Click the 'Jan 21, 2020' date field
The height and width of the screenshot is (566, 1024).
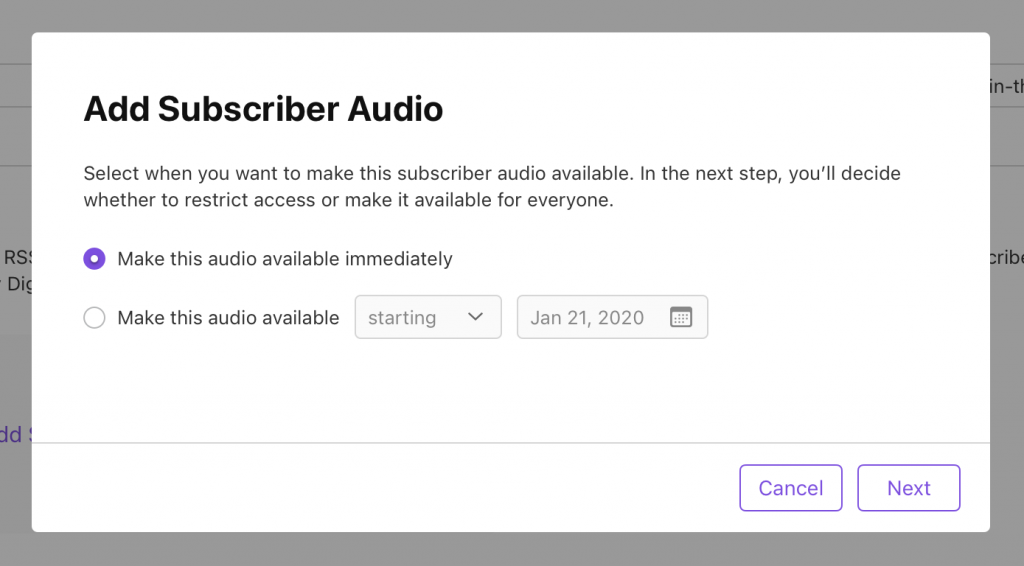612,317
